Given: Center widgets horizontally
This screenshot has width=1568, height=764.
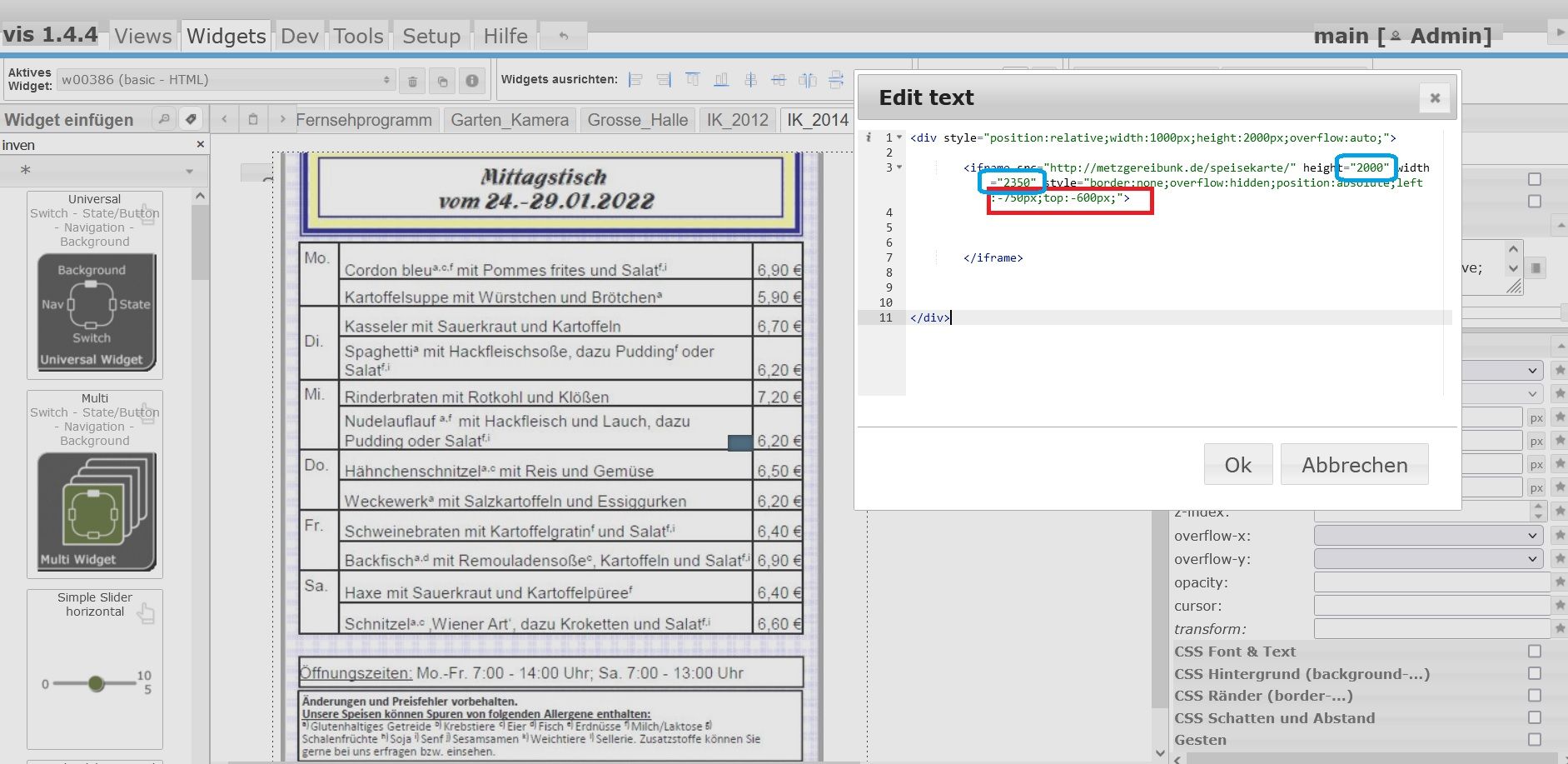Looking at the screenshot, I should pos(750,80).
